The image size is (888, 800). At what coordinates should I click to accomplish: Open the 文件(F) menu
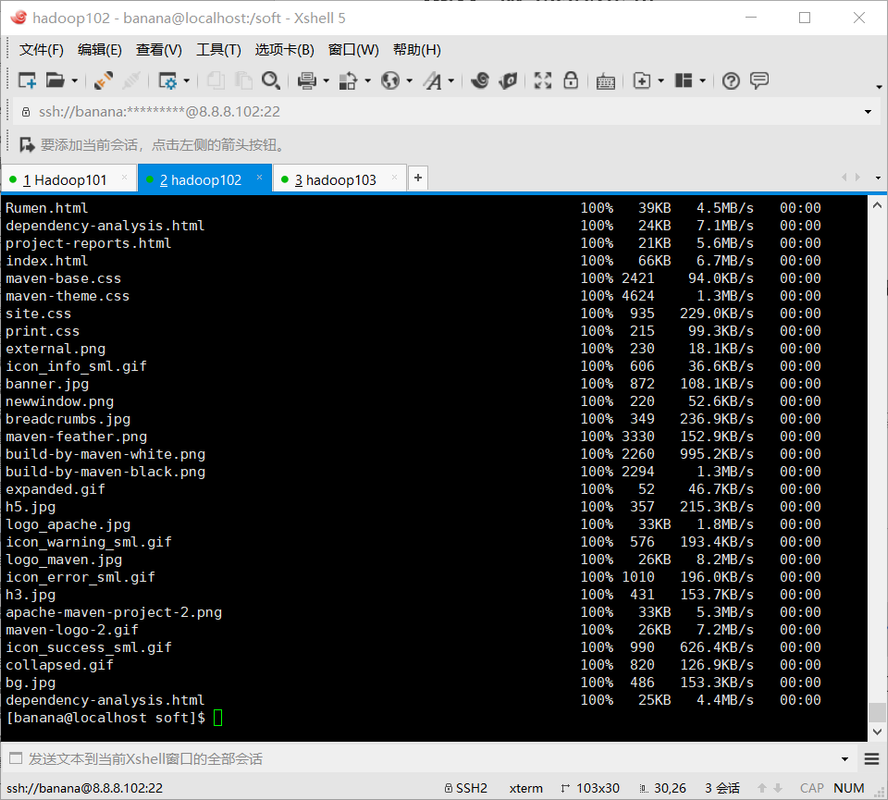41,50
